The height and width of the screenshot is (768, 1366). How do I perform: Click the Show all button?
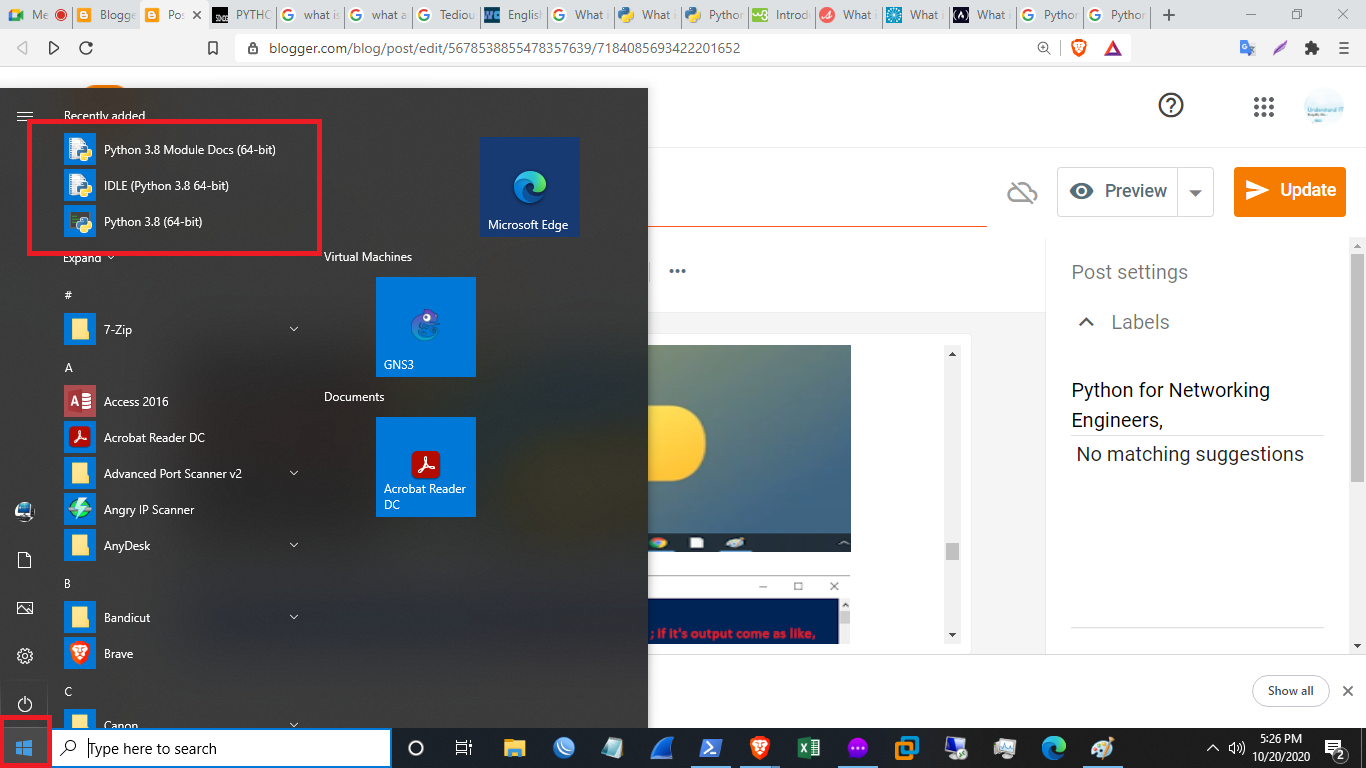[1290, 691]
